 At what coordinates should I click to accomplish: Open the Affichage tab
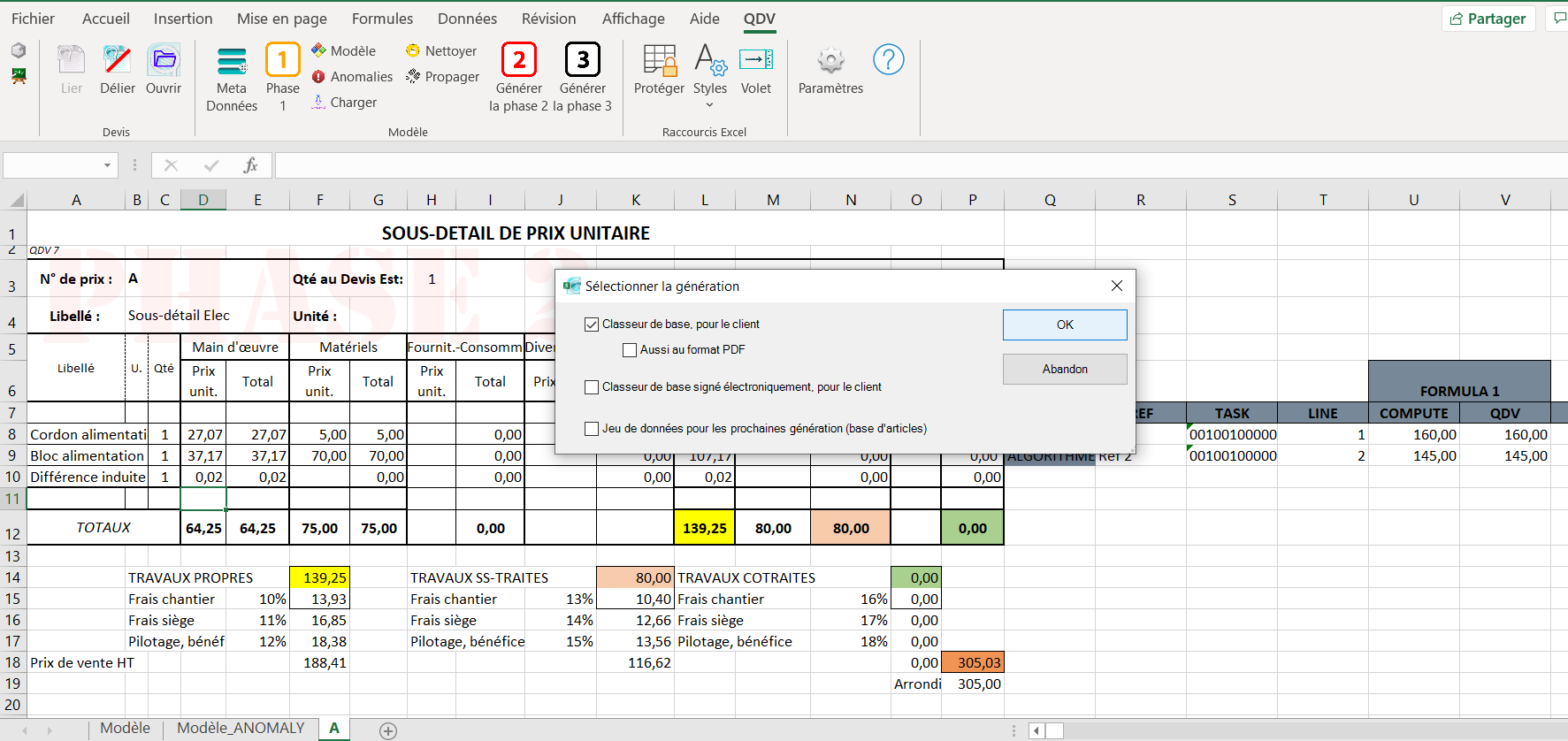[633, 19]
